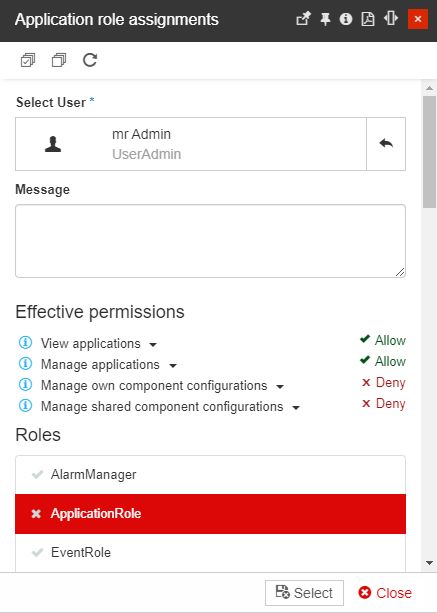
Task: Toggle the AlarmManager role
Action: (210, 475)
